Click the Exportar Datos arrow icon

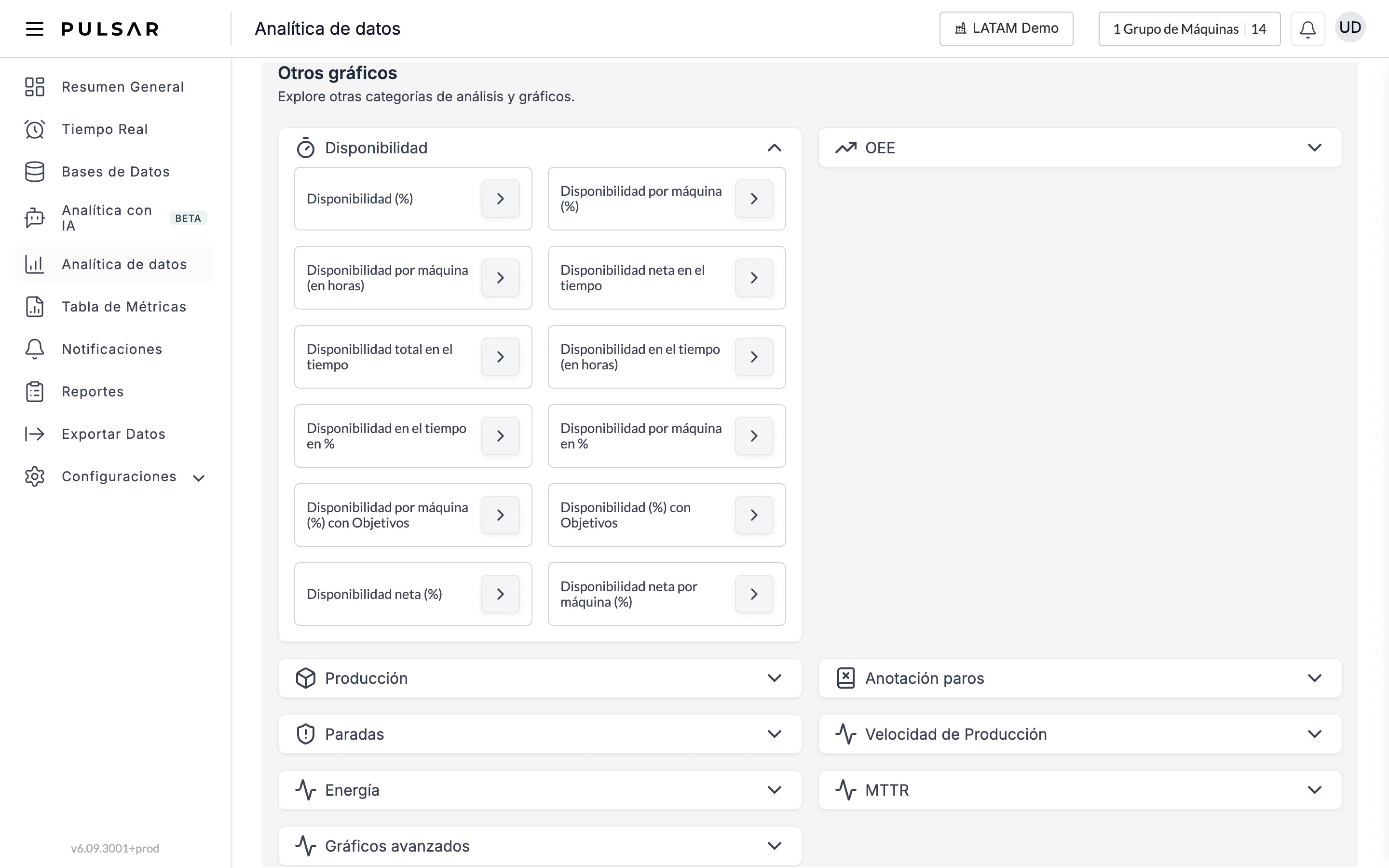pos(34,434)
